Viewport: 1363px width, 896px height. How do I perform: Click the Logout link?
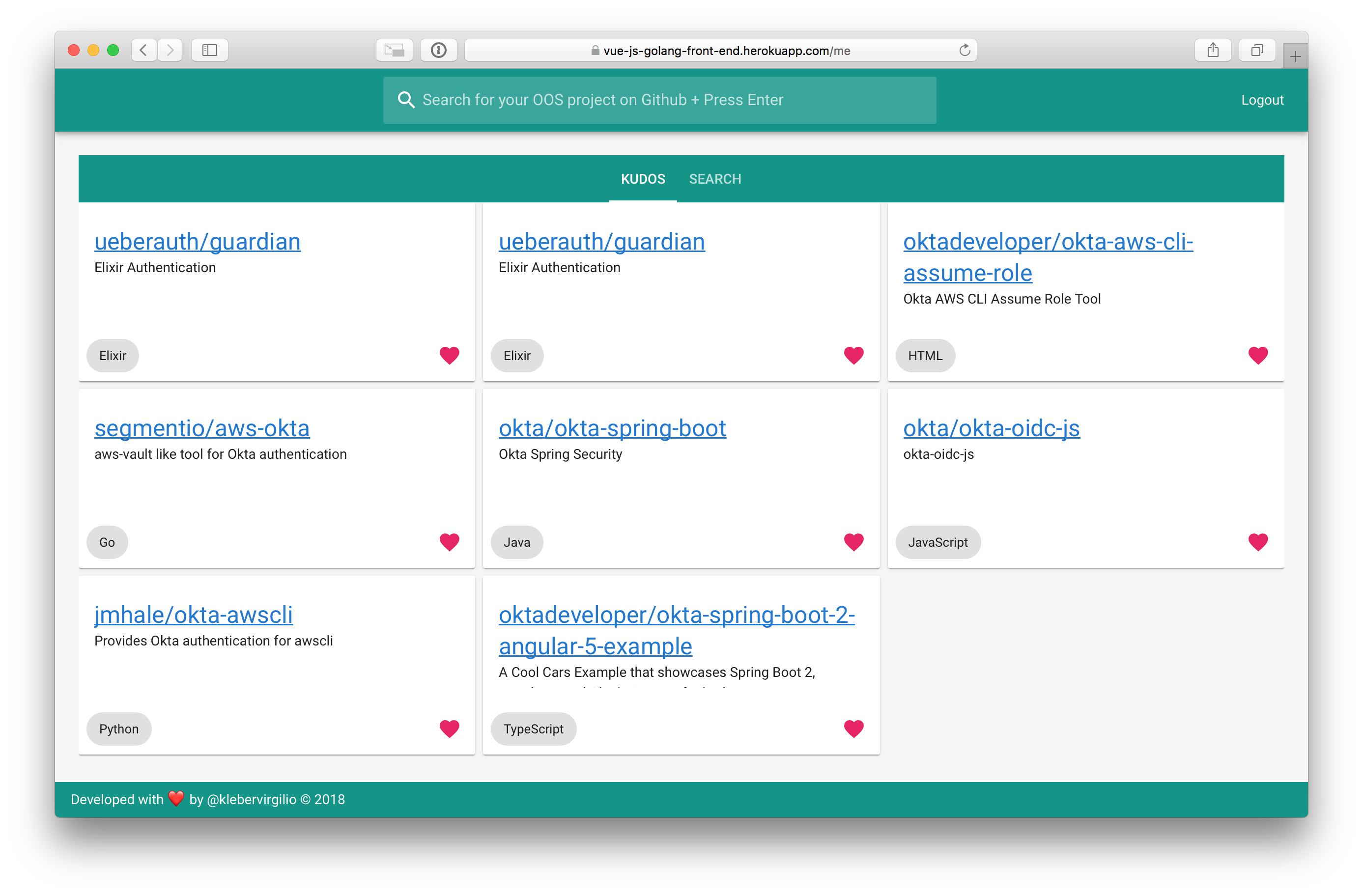pos(1262,100)
